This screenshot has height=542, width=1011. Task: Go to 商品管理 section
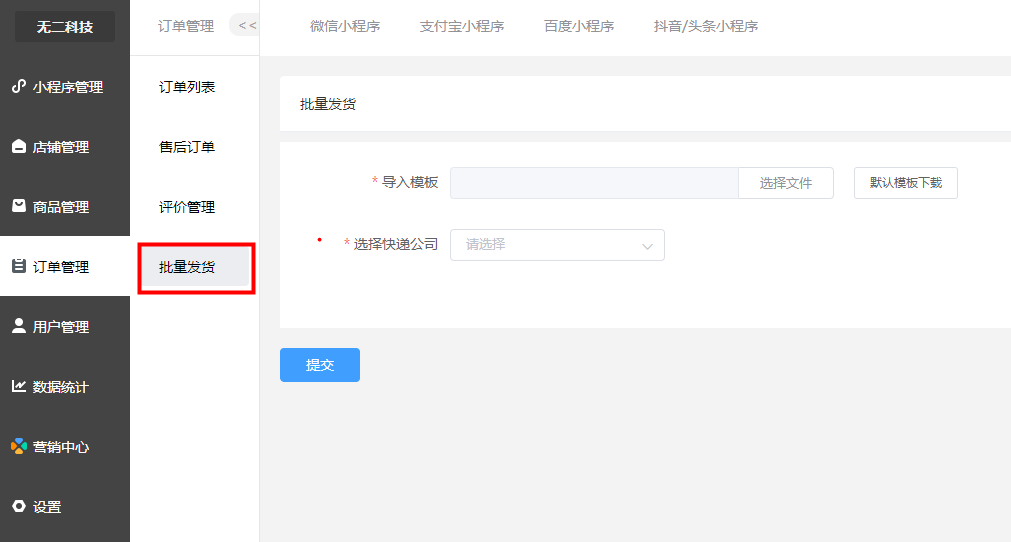point(64,206)
